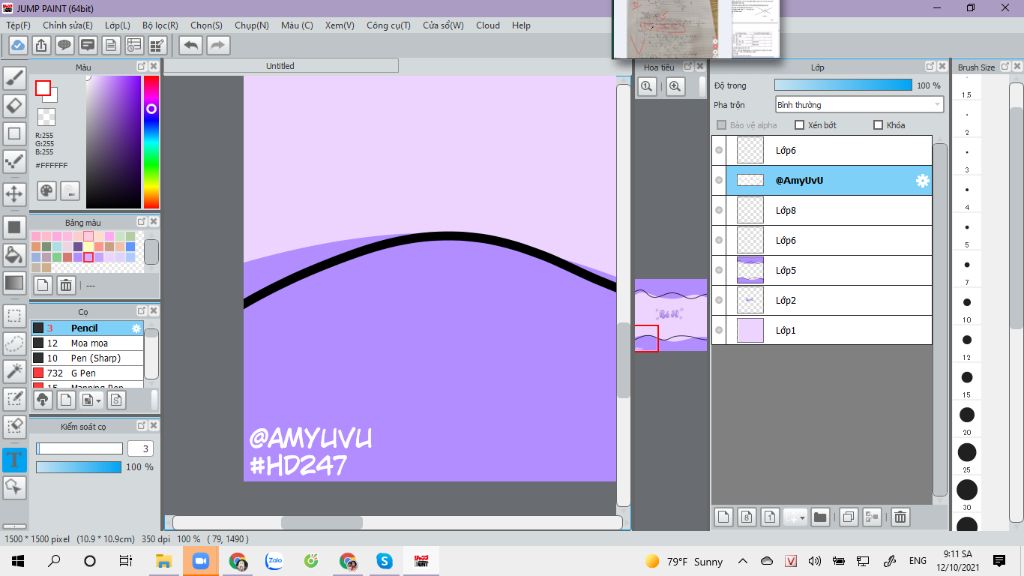Click the Undo arrow in toolbar
1024x576 pixels.
191,45
